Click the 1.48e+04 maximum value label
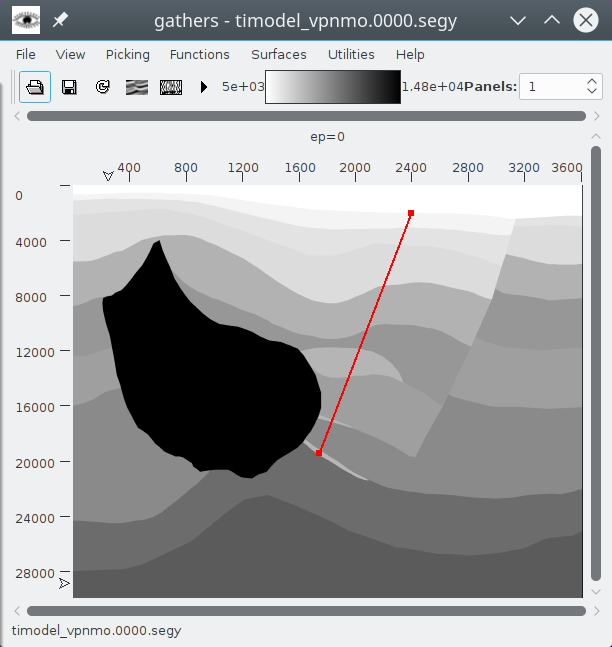 click(x=432, y=87)
